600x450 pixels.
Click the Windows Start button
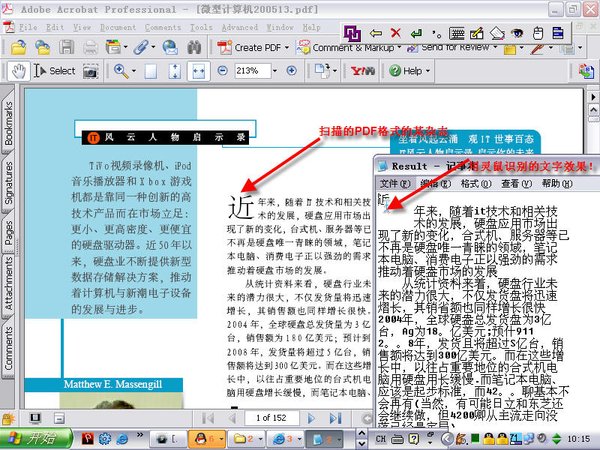pyautogui.click(x=32, y=438)
